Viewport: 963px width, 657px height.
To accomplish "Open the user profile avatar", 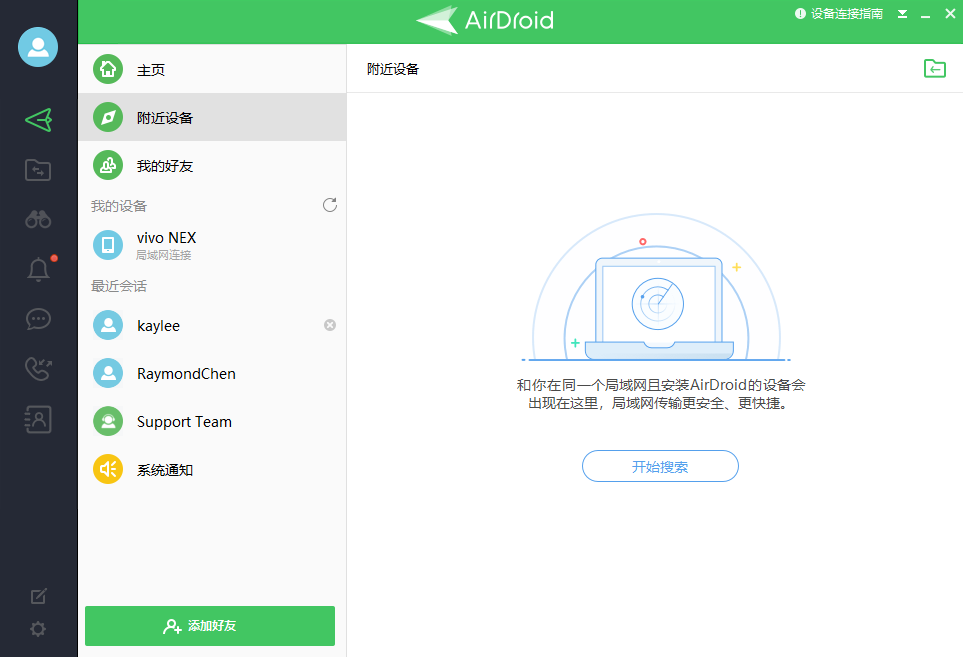I will tap(38, 47).
